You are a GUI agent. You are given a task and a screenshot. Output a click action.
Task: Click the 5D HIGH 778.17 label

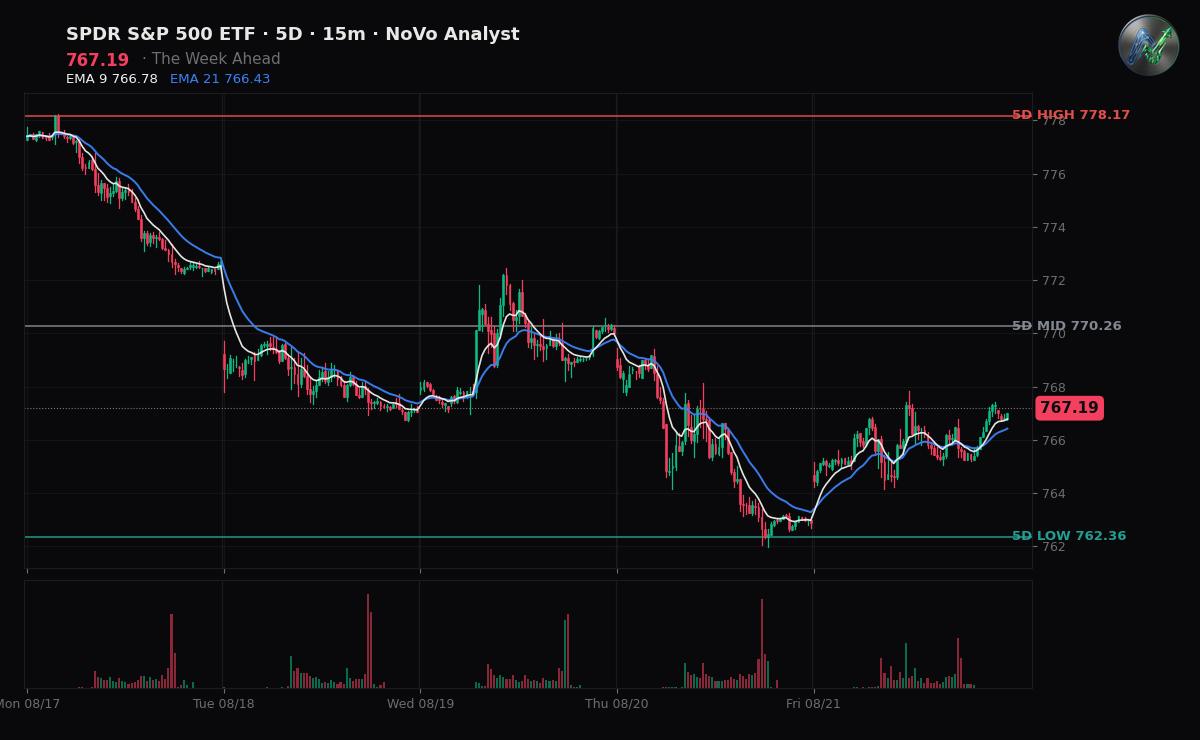(1071, 115)
